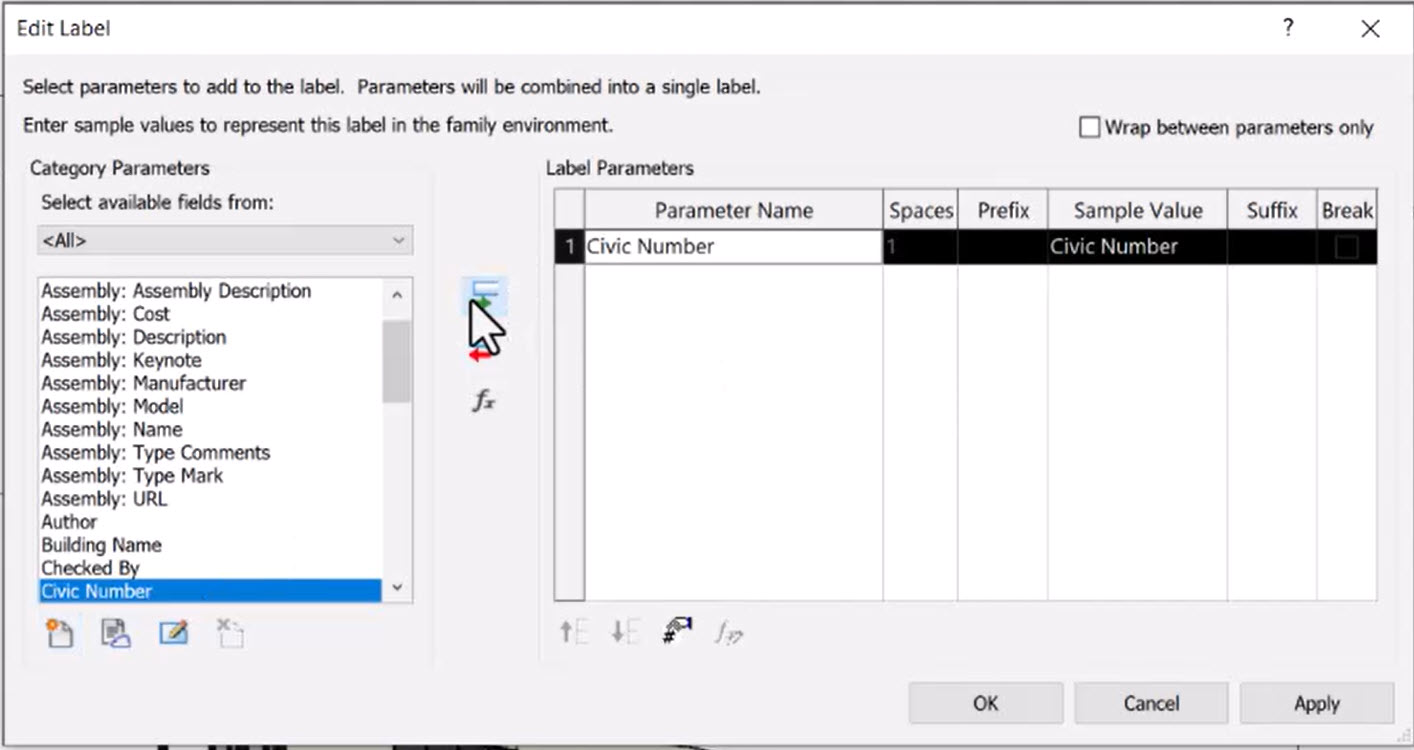This screenshot has height=750, width=1414.
Task: Open shared parameter service icon with cloud
Action: pos(116,633)
